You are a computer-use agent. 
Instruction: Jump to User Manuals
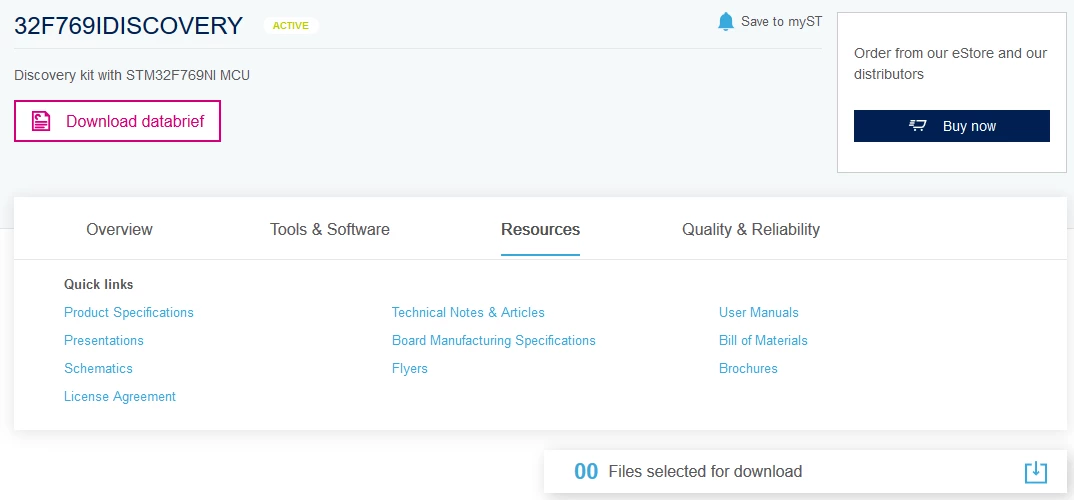pyautogui.click(x=759, y=312)
